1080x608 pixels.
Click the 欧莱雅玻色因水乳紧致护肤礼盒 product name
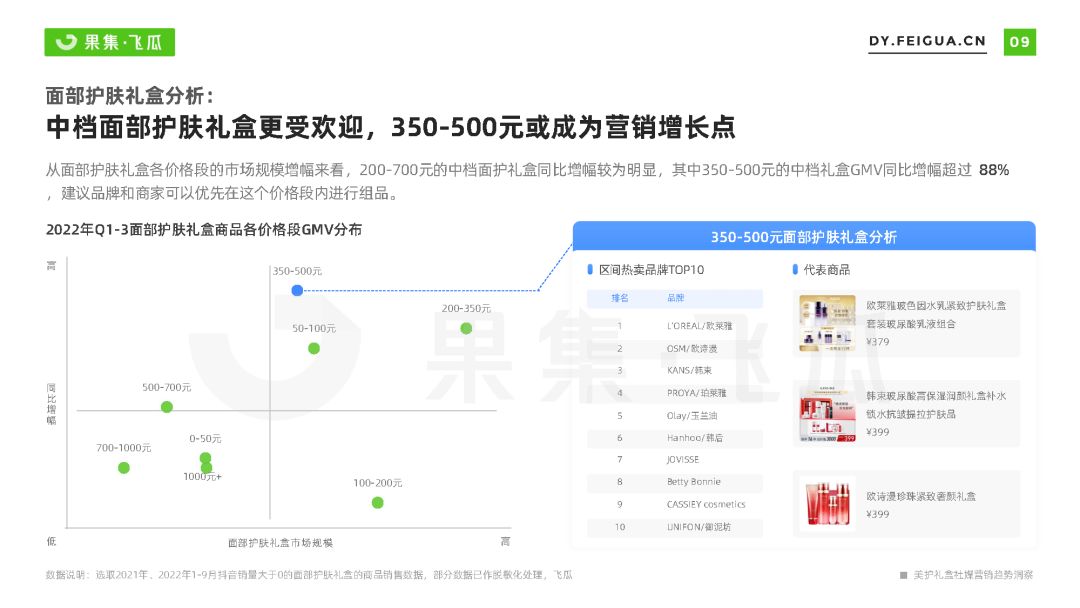click(935, 315)
